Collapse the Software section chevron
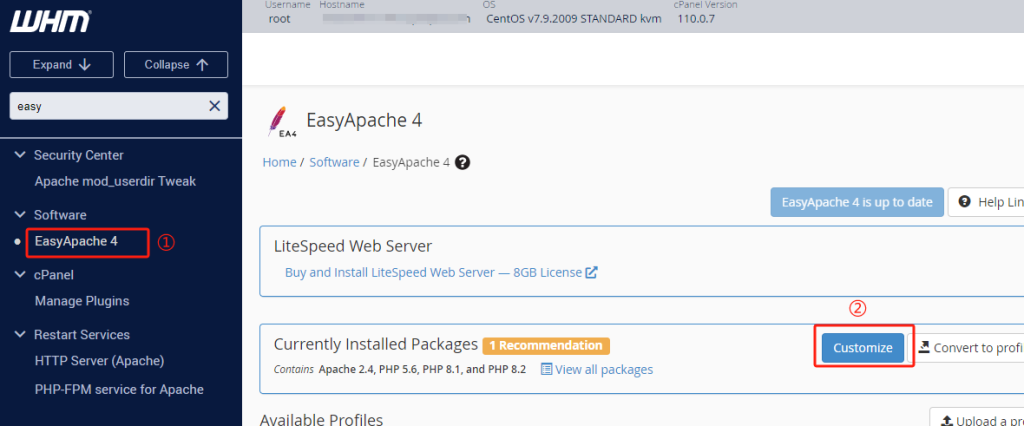The width and height of the screenshot is (1024, 426). pos(19,215)
